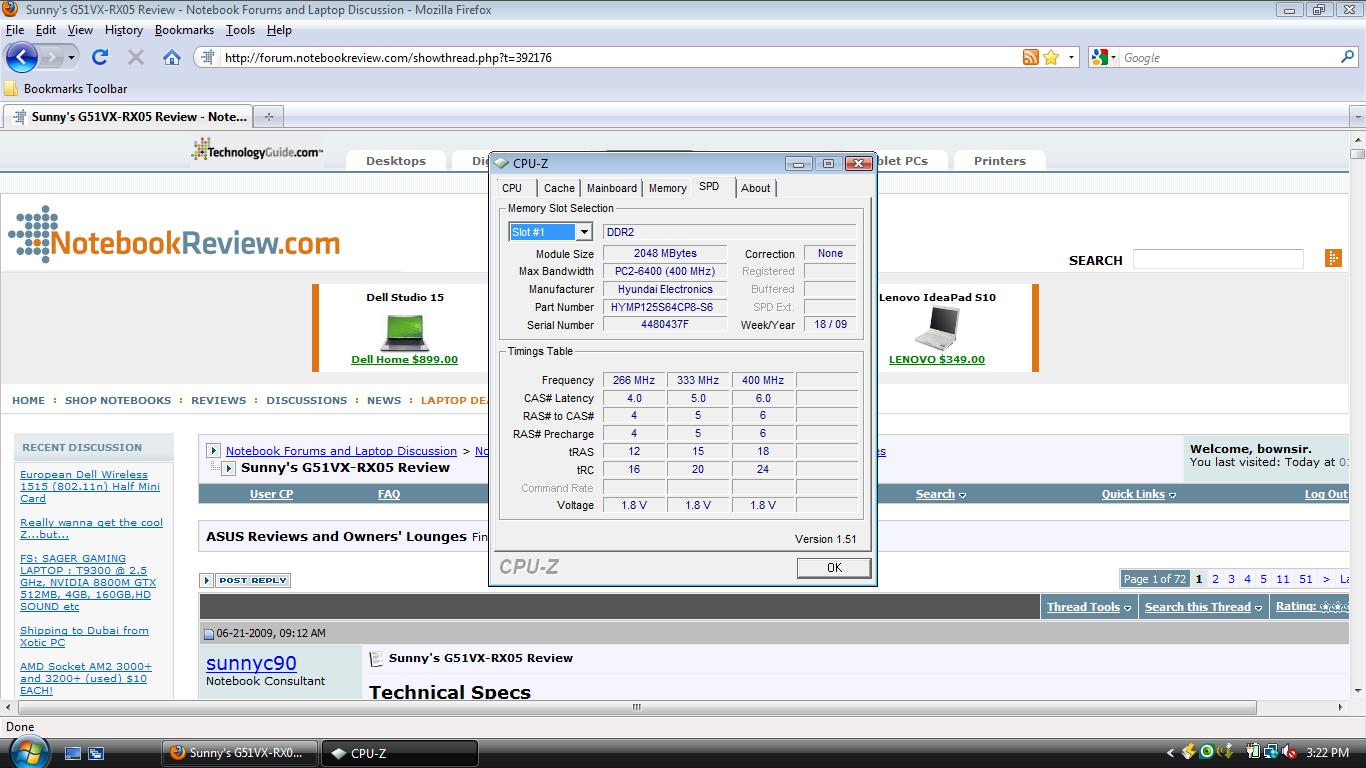Open the Google search engine selector
The height and width of the screenshot is (768, 1366).
coord(1104,57)
